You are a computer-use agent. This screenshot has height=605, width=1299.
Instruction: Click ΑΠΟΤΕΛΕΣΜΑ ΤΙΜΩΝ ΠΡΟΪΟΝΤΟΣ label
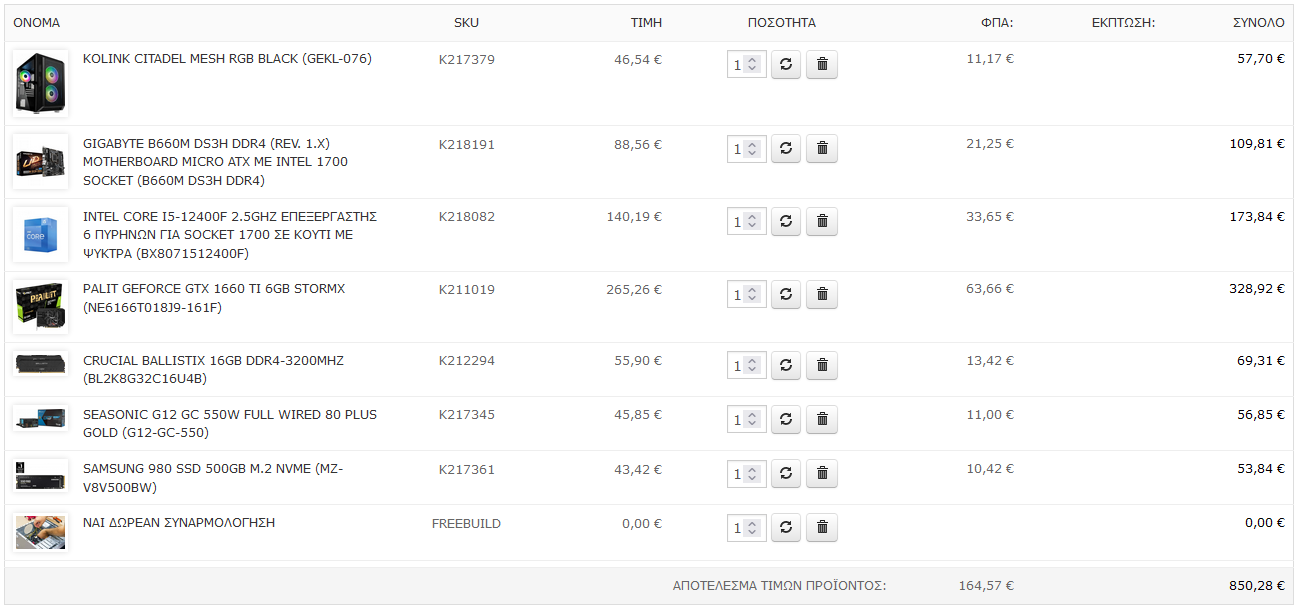(780, 586)
